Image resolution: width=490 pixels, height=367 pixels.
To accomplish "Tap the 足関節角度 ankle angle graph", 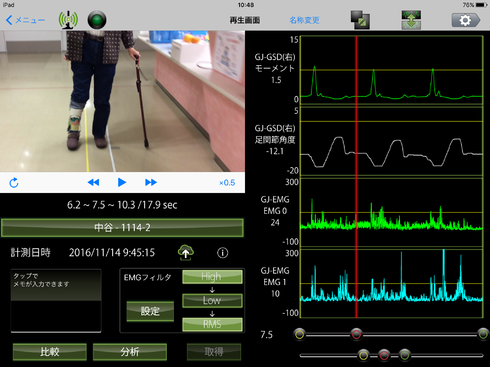I will coord(392,141).
